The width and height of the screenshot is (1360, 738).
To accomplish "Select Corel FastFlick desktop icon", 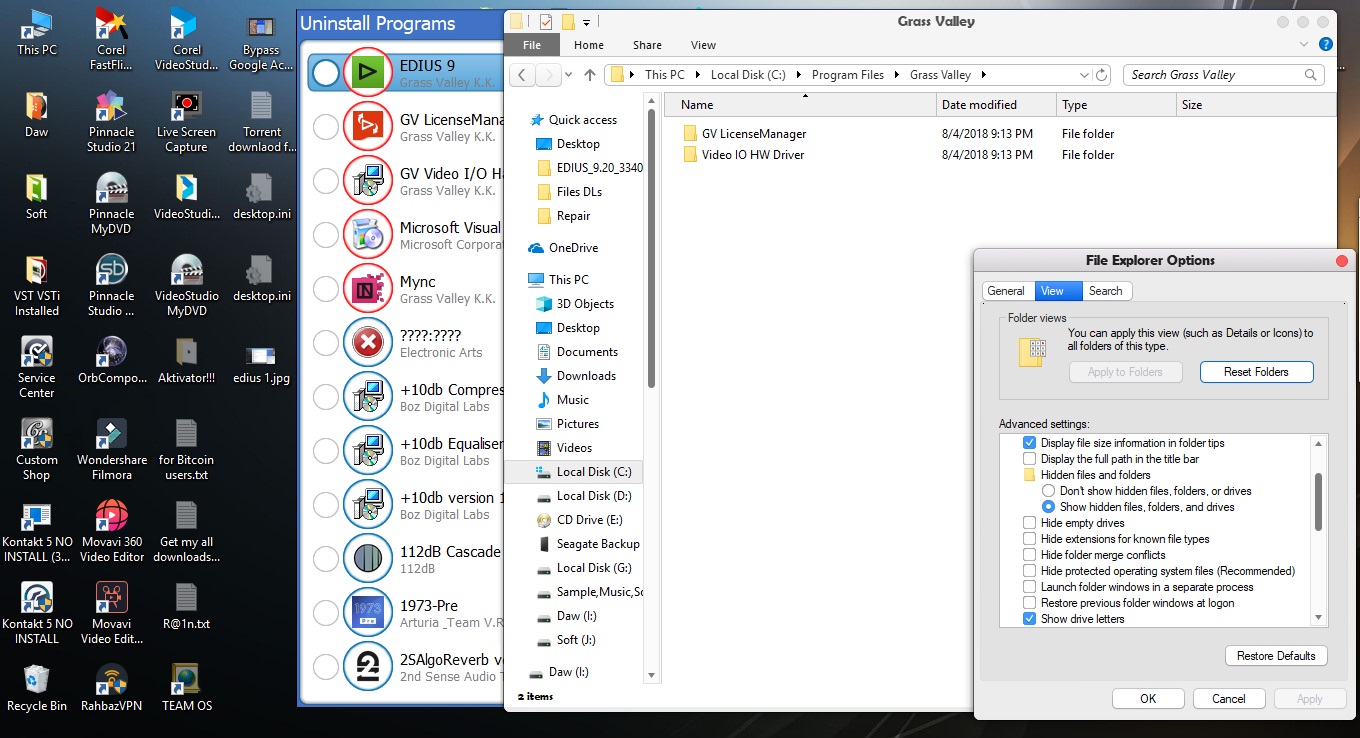I will click(111, 38).
